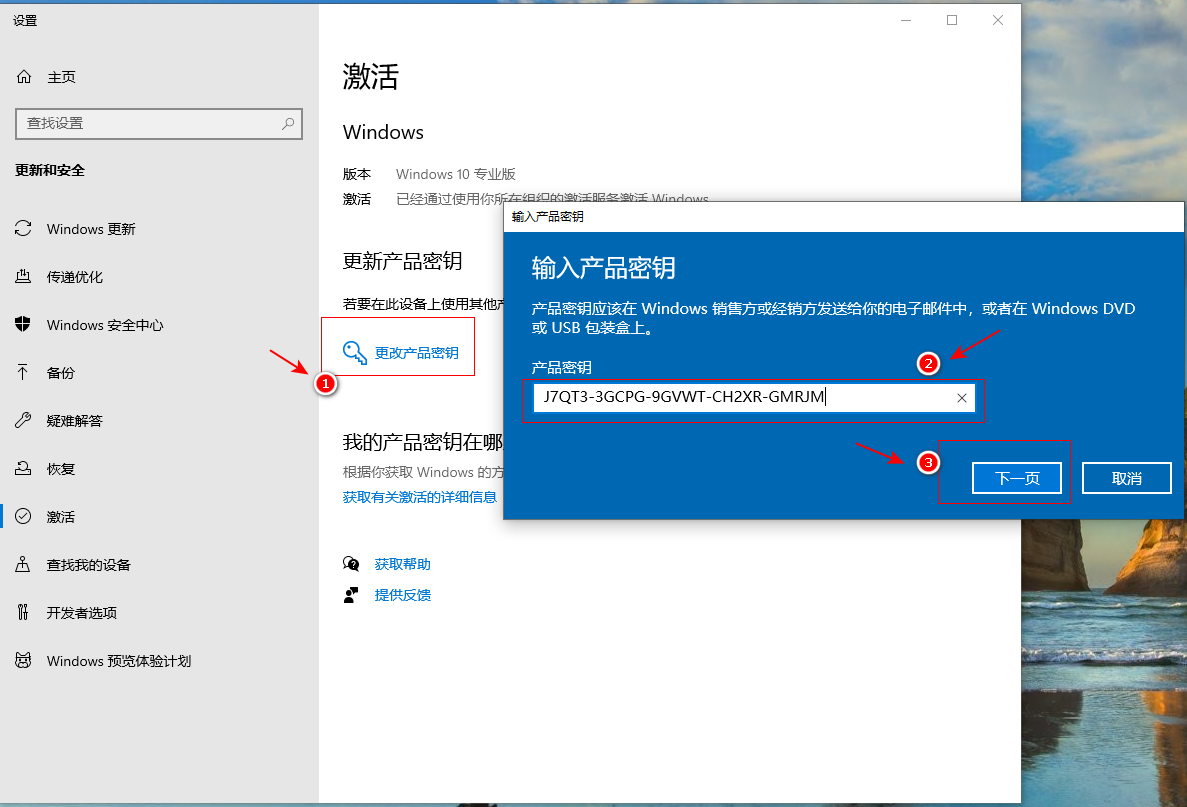Close the Settings window
This screenshot has width=1187, height=807.
[998, 20]
